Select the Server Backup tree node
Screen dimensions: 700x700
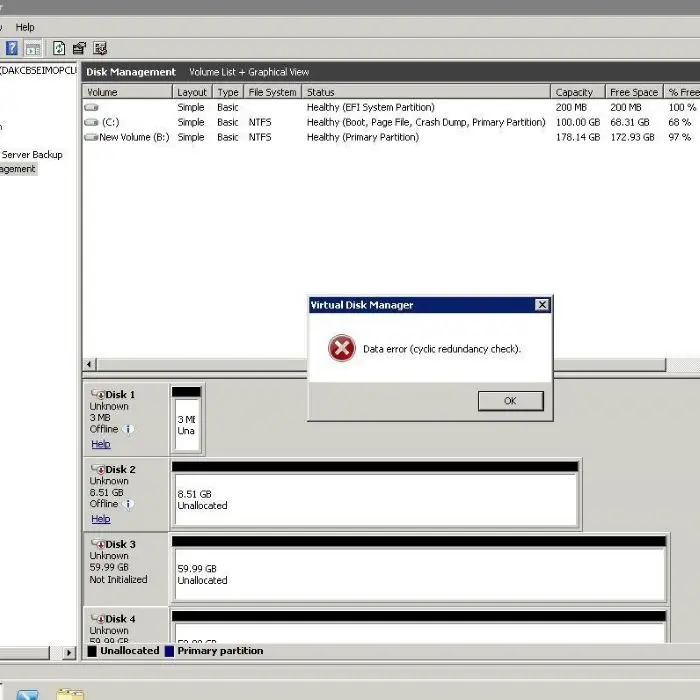(32, 155)
